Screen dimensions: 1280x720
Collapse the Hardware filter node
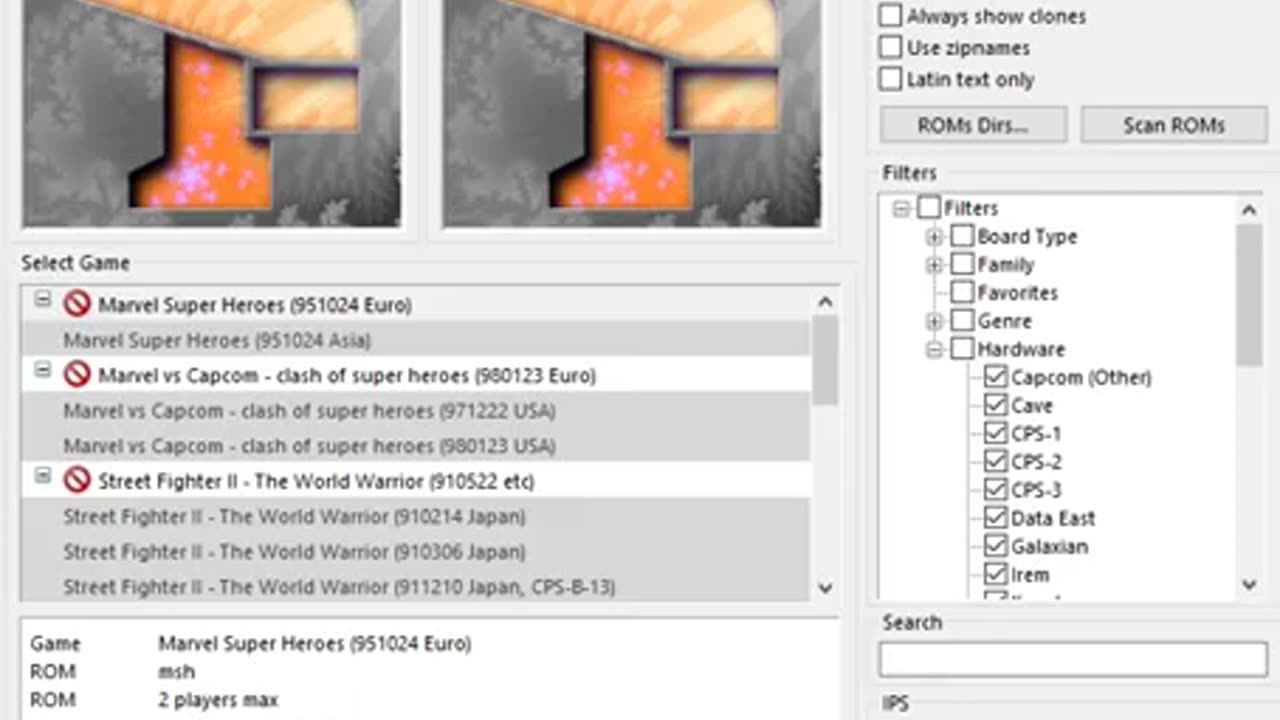coord(934,350)
